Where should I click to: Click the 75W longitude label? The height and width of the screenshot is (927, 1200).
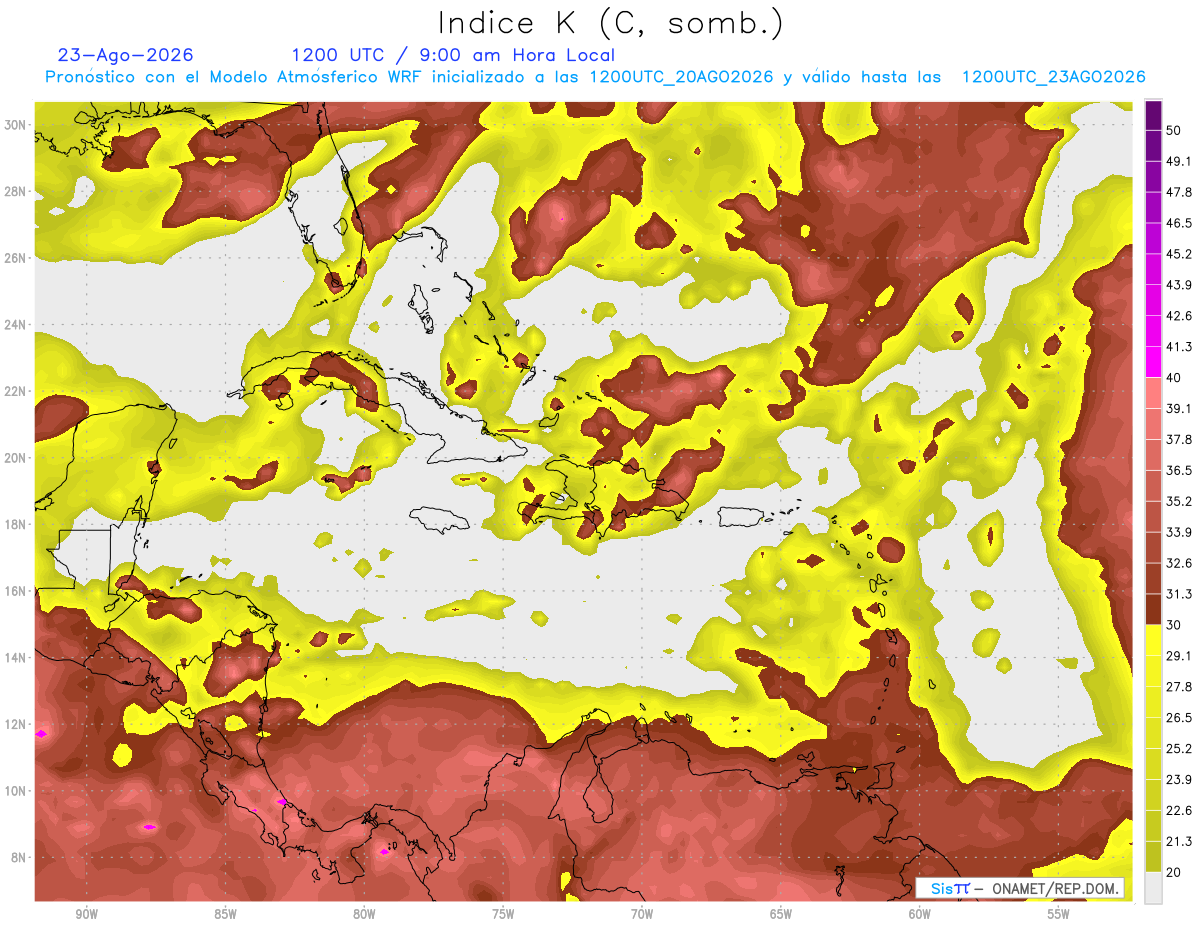[x=503, y=915]
